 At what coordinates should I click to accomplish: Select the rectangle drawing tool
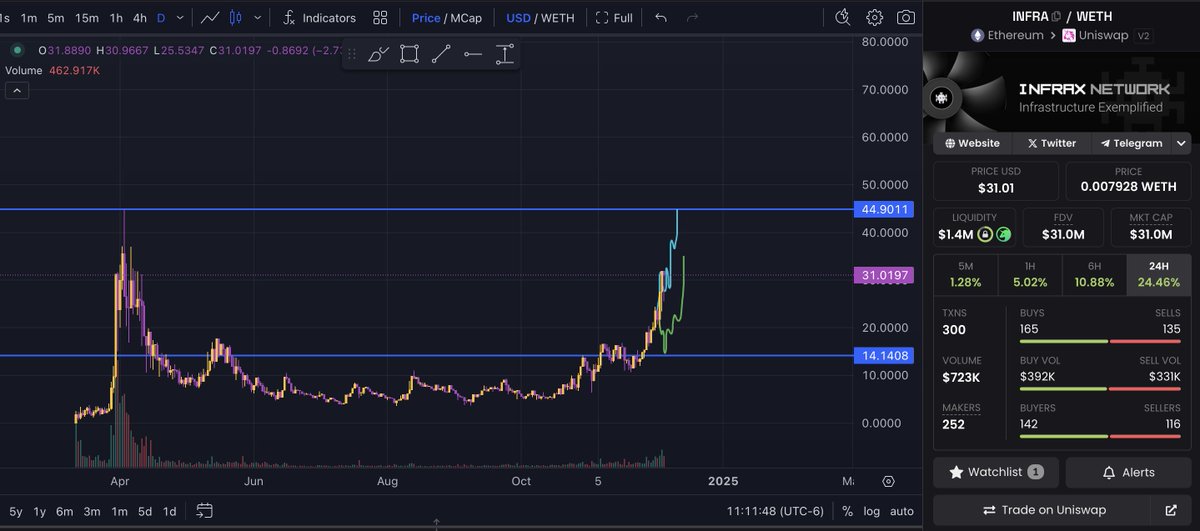pyautogui.click(x=409, y=55)
